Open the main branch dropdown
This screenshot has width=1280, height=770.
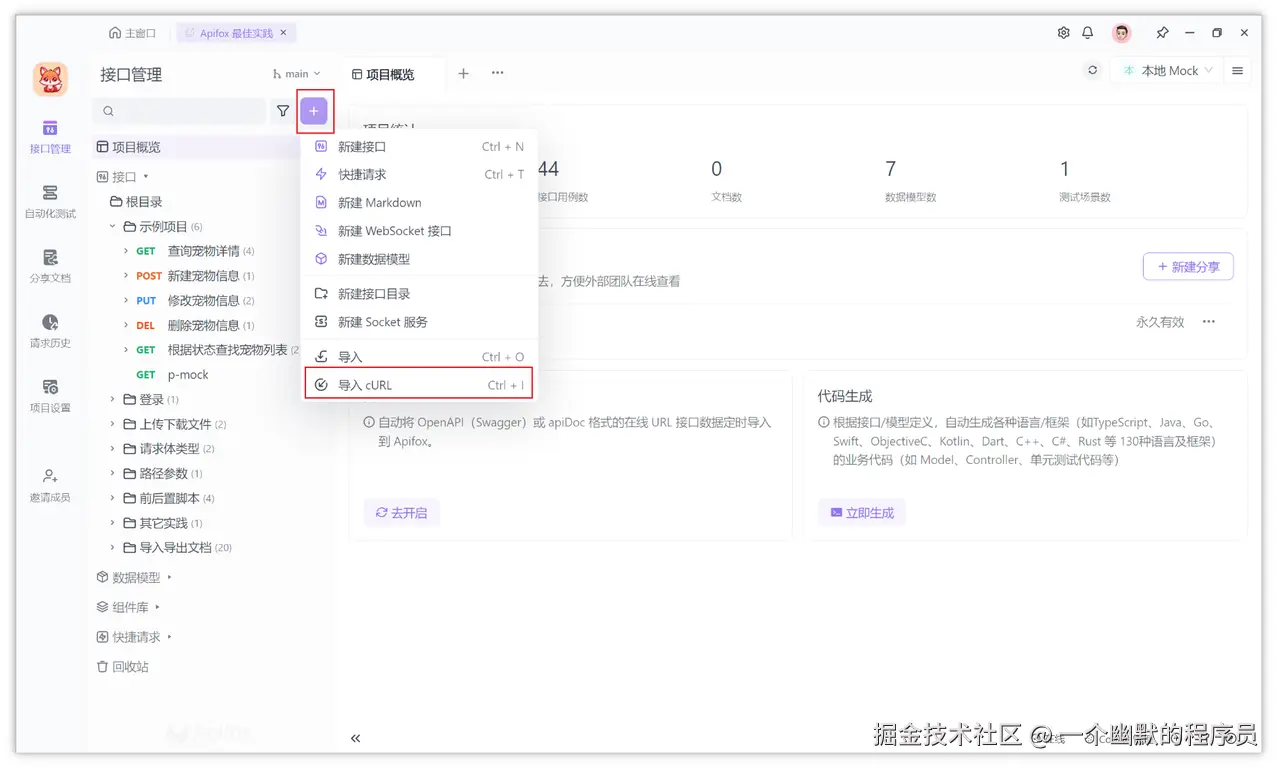(297, 74)
